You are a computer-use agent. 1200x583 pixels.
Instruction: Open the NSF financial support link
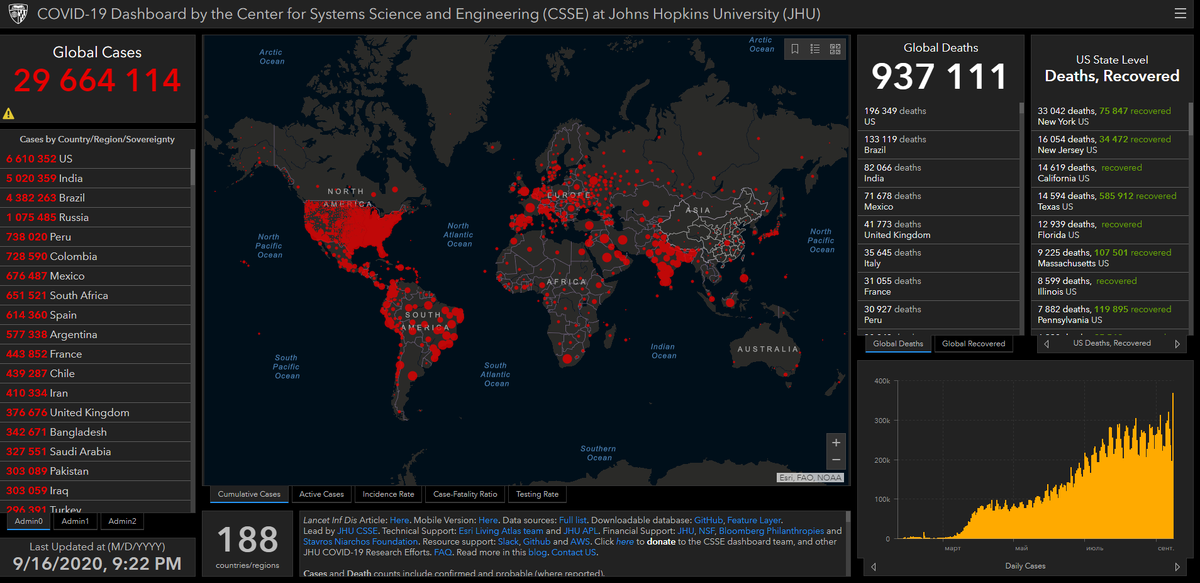click(706, 531)
